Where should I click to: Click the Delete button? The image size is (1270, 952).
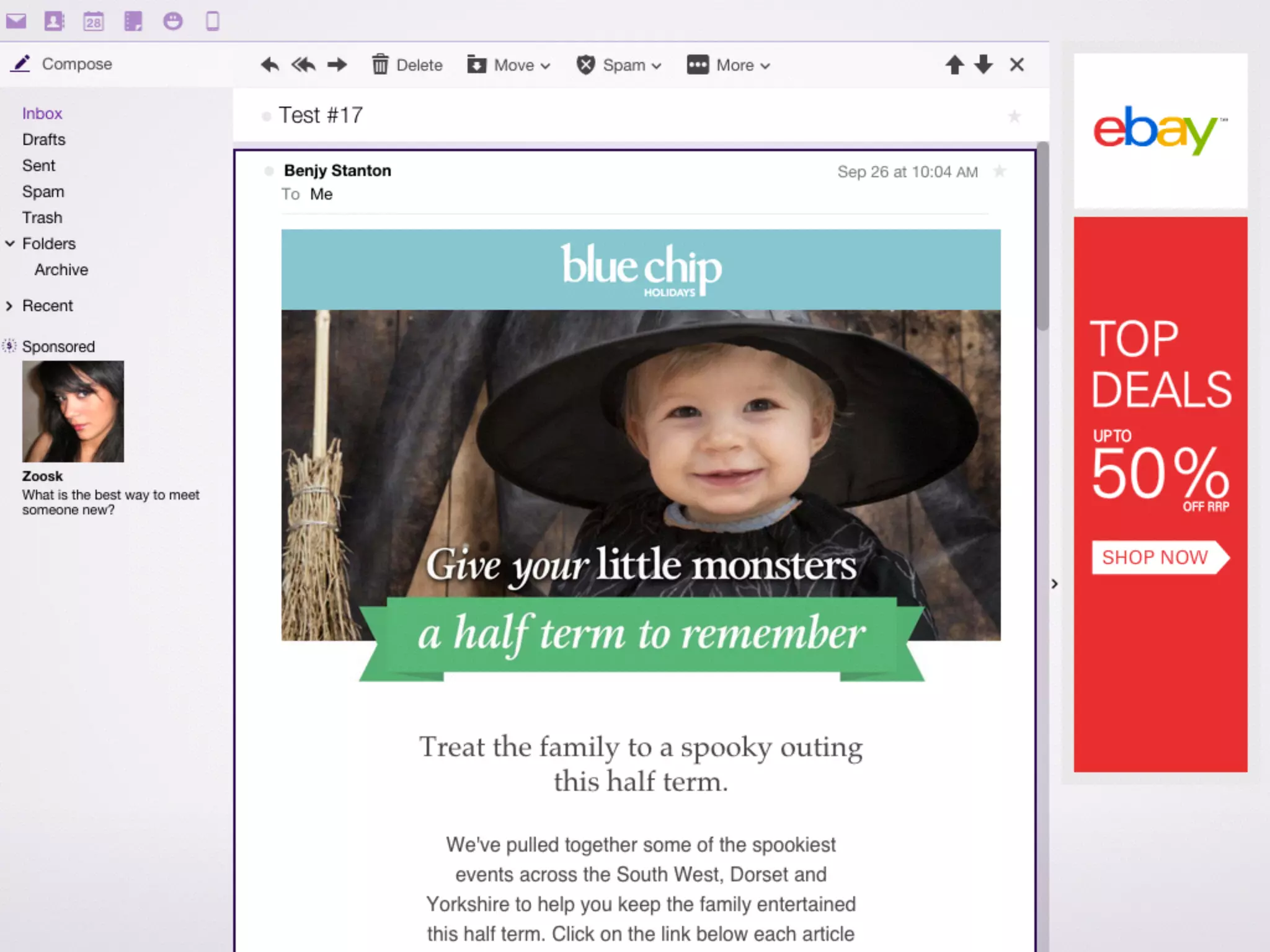(407, 65)
